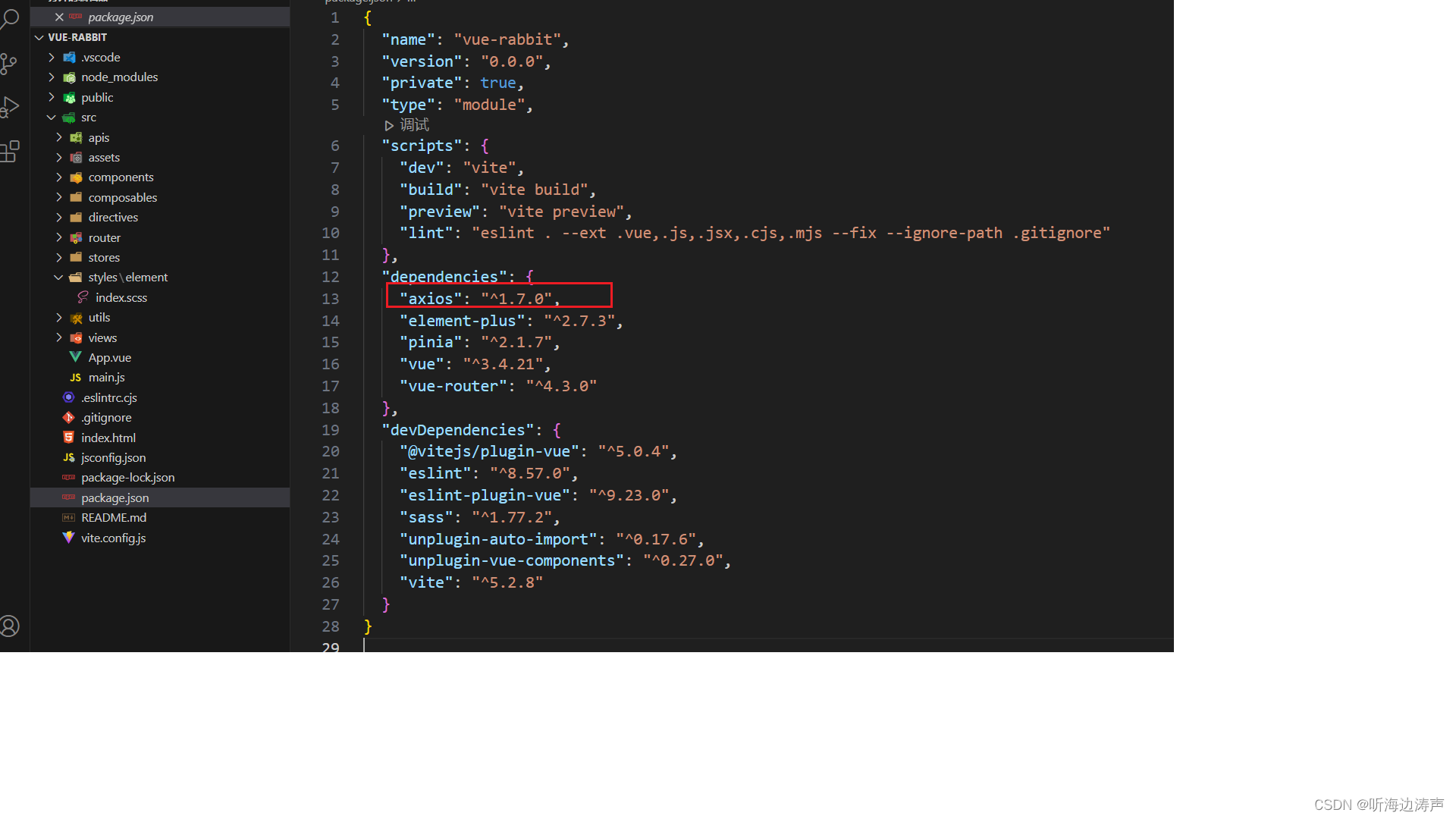Open the Extensions view
This screenshot has height=819, width=1456.
pos(10,152)
